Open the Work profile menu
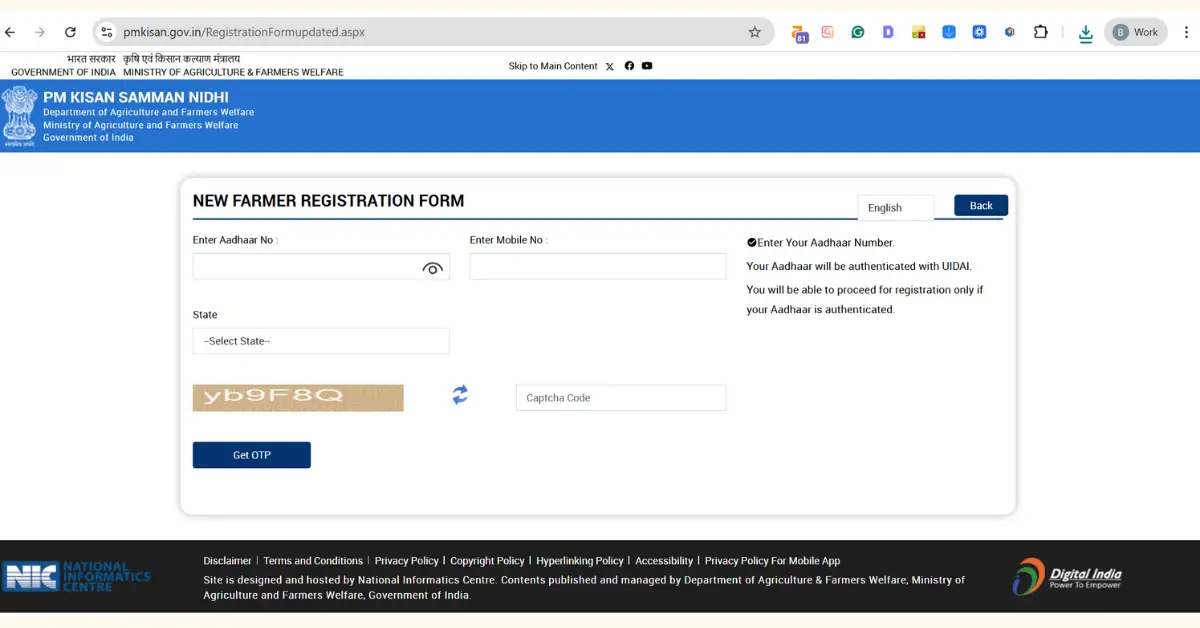Image resolution: width=1200 pixels, height=628 pixels. pos(1136,32)
